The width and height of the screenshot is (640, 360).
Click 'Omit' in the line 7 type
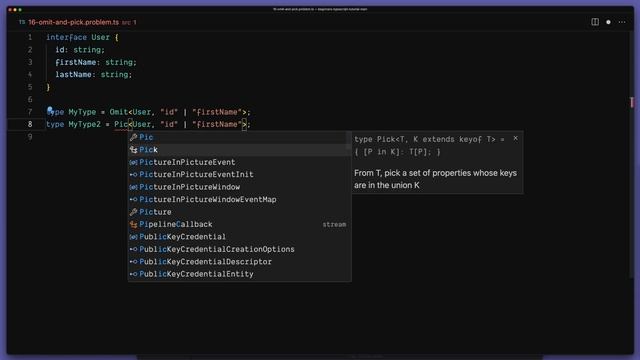pos(118,112)
